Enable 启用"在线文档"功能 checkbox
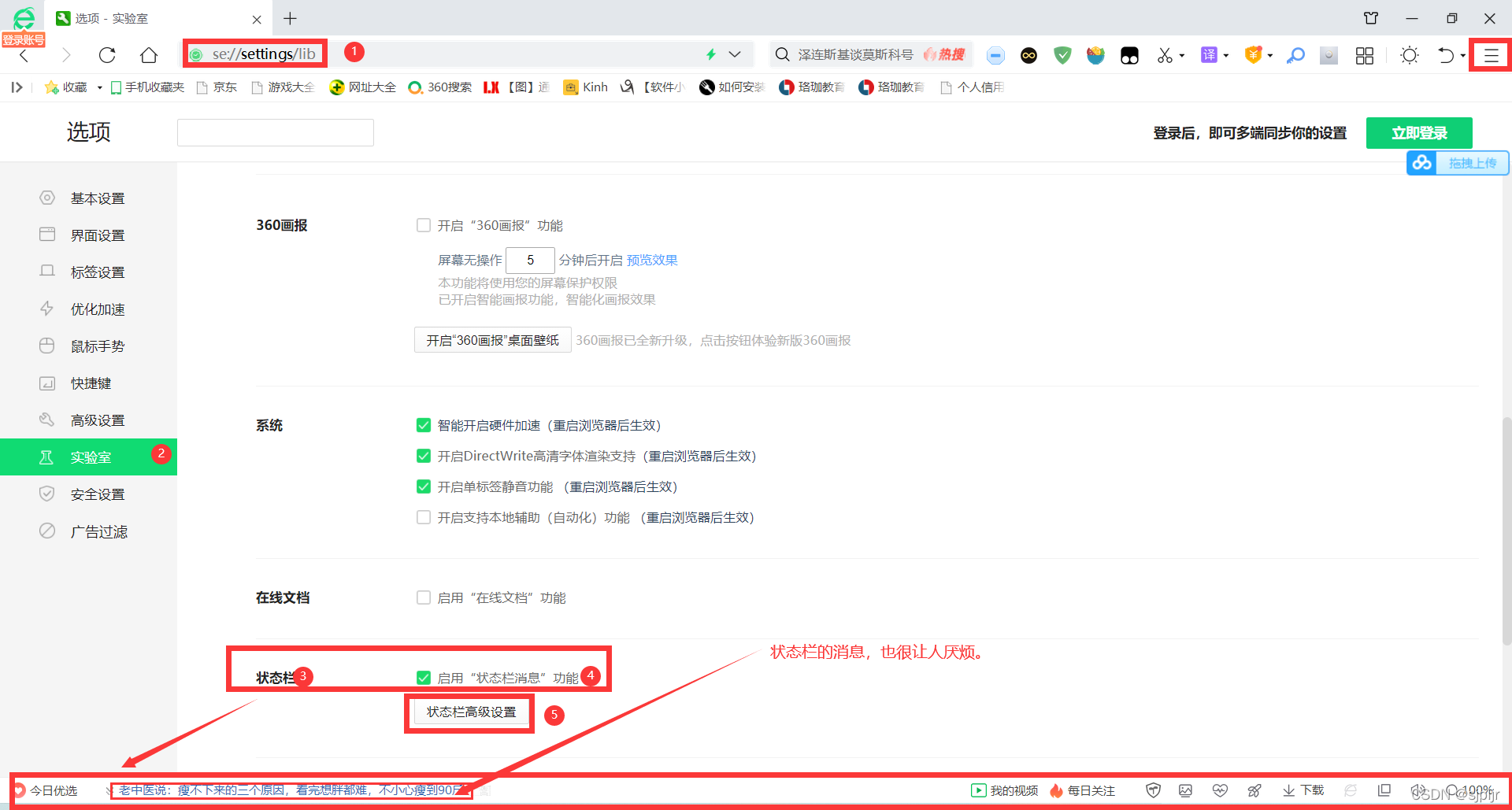This screenshot has height=810, width=1512. click(424, 597)
